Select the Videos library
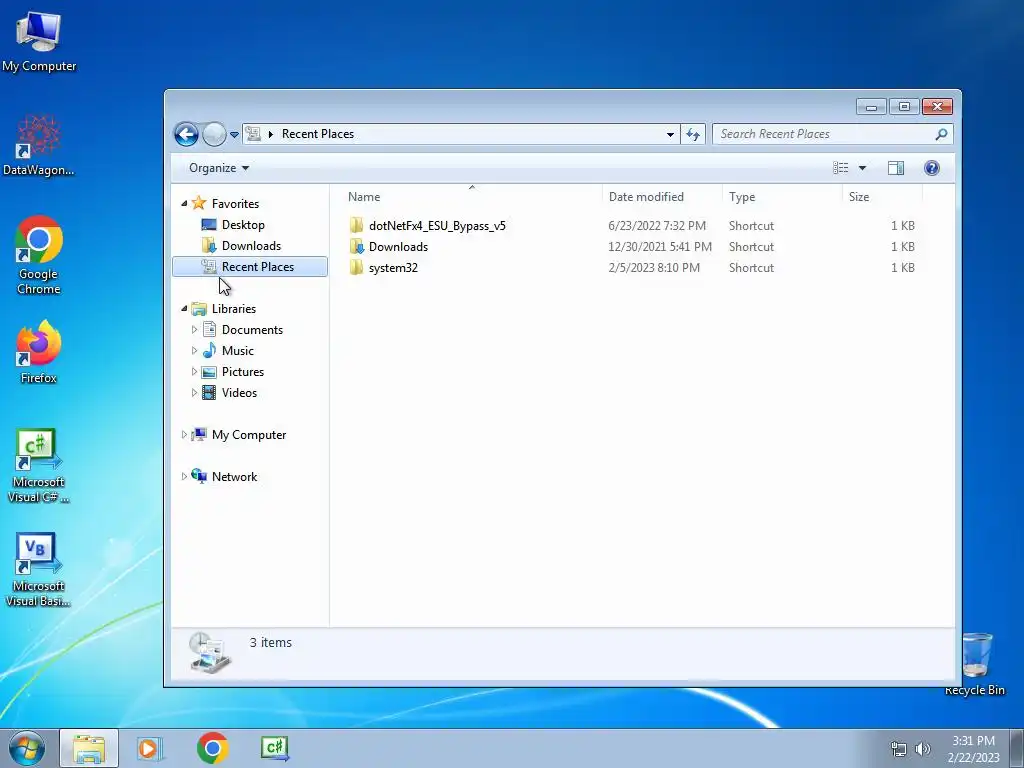Image resolution: width=1024 pixels, height=768 pixels. [239, 392]
